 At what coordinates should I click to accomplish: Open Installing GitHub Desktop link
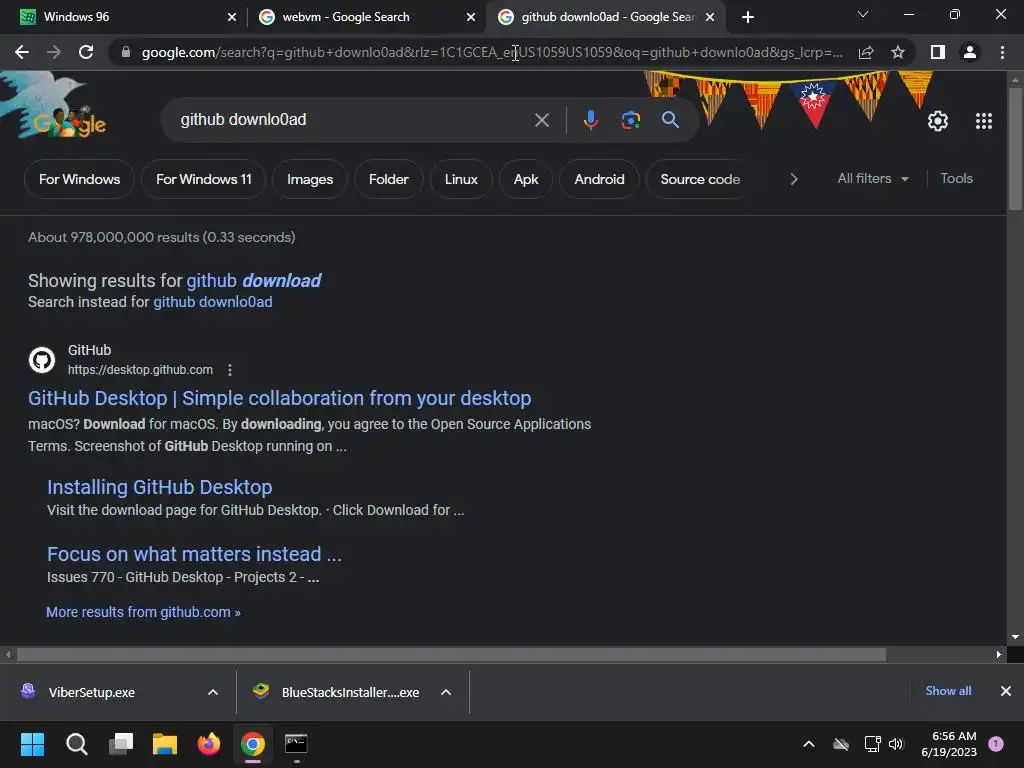(159, 487)
